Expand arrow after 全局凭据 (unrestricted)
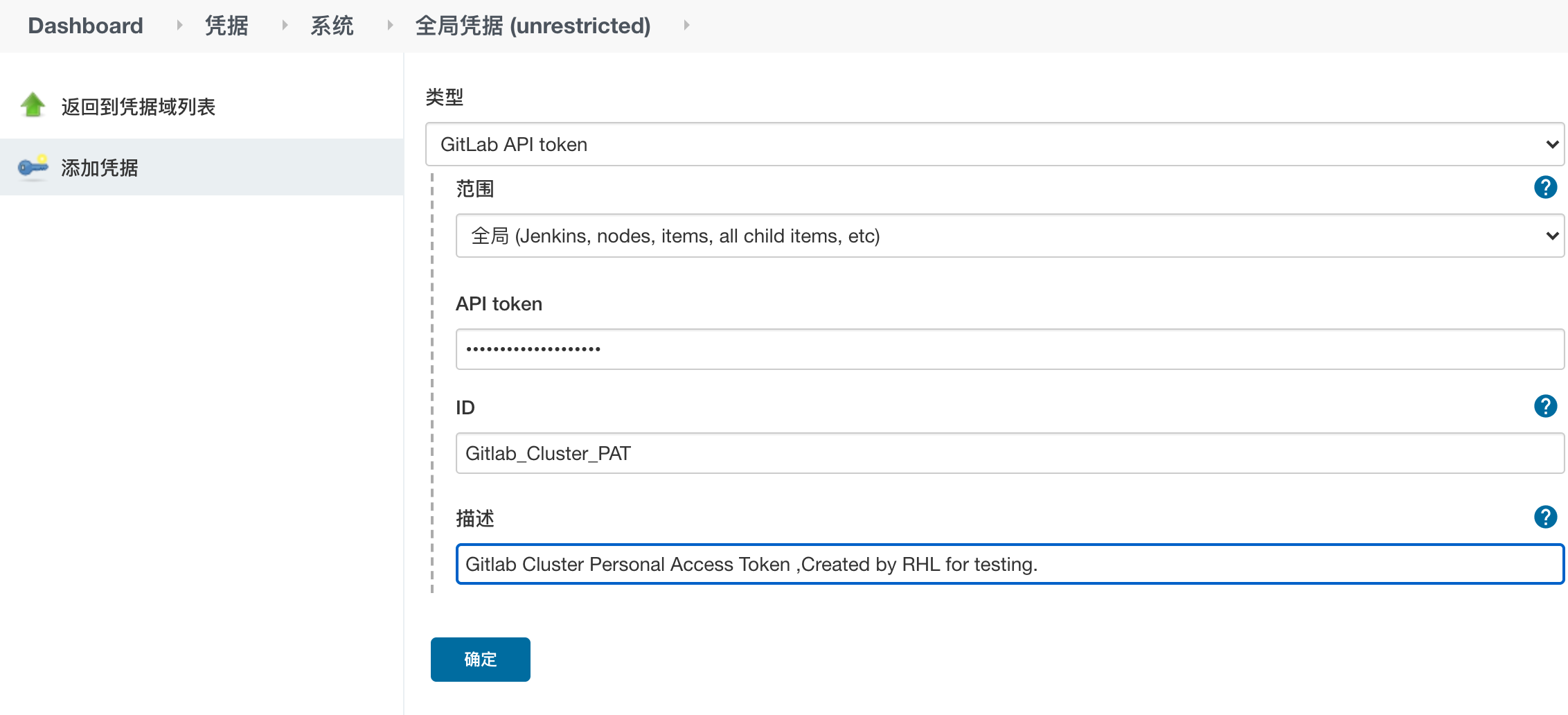The image size is (1568, 715). (686, 26)
